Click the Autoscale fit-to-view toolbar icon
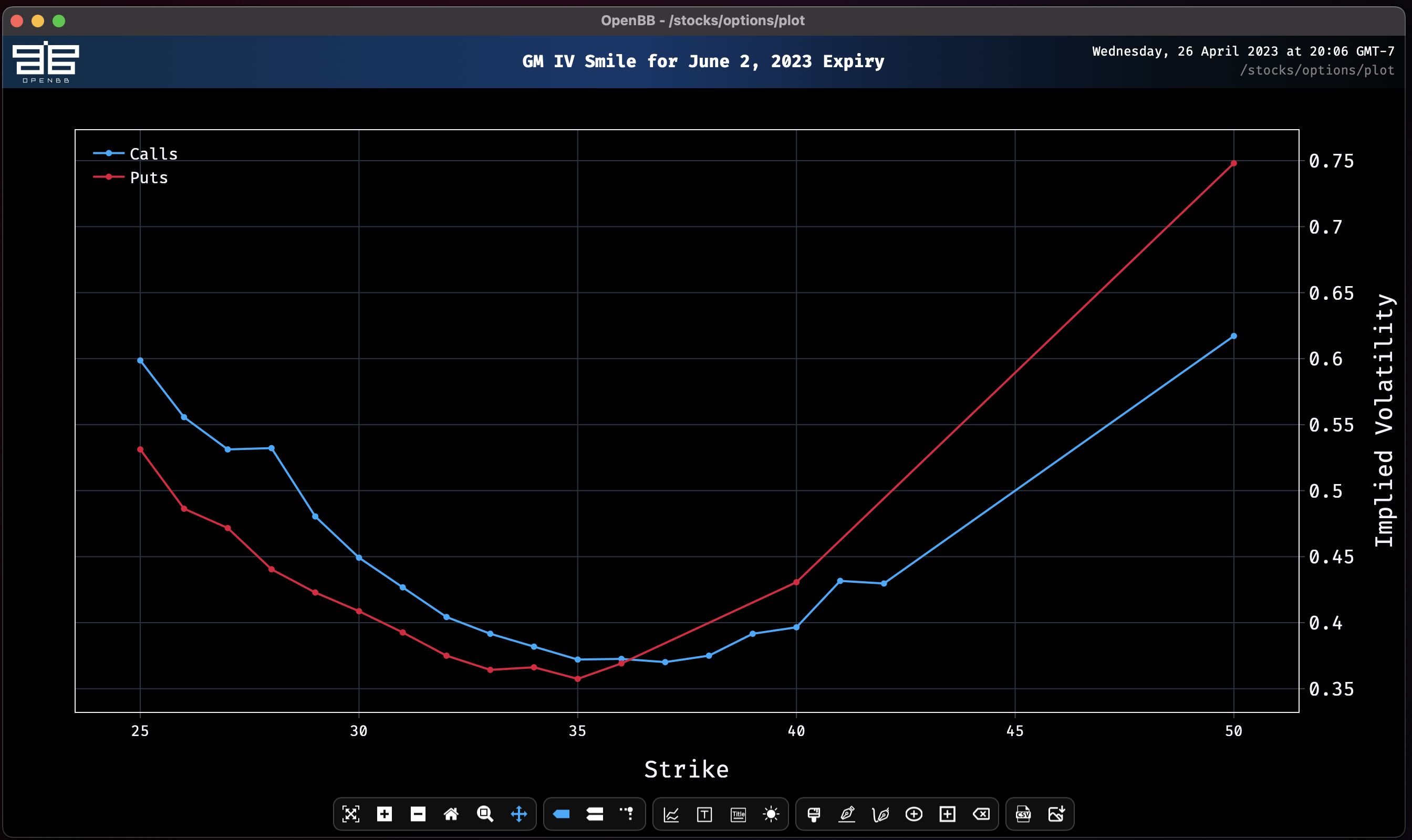The image size is (1412, 840). (350, 814)
